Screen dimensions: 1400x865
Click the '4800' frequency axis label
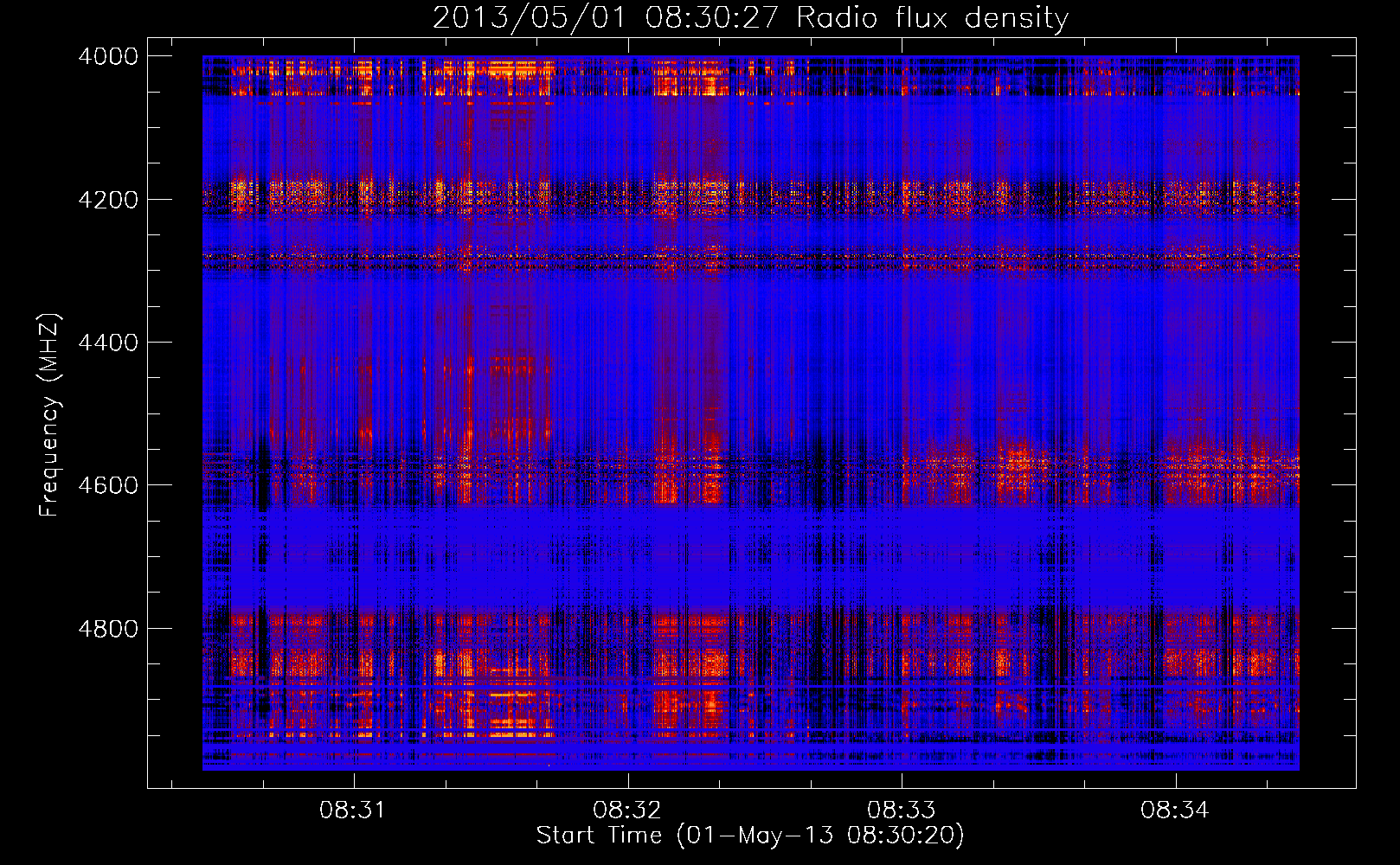pos(108,629)
